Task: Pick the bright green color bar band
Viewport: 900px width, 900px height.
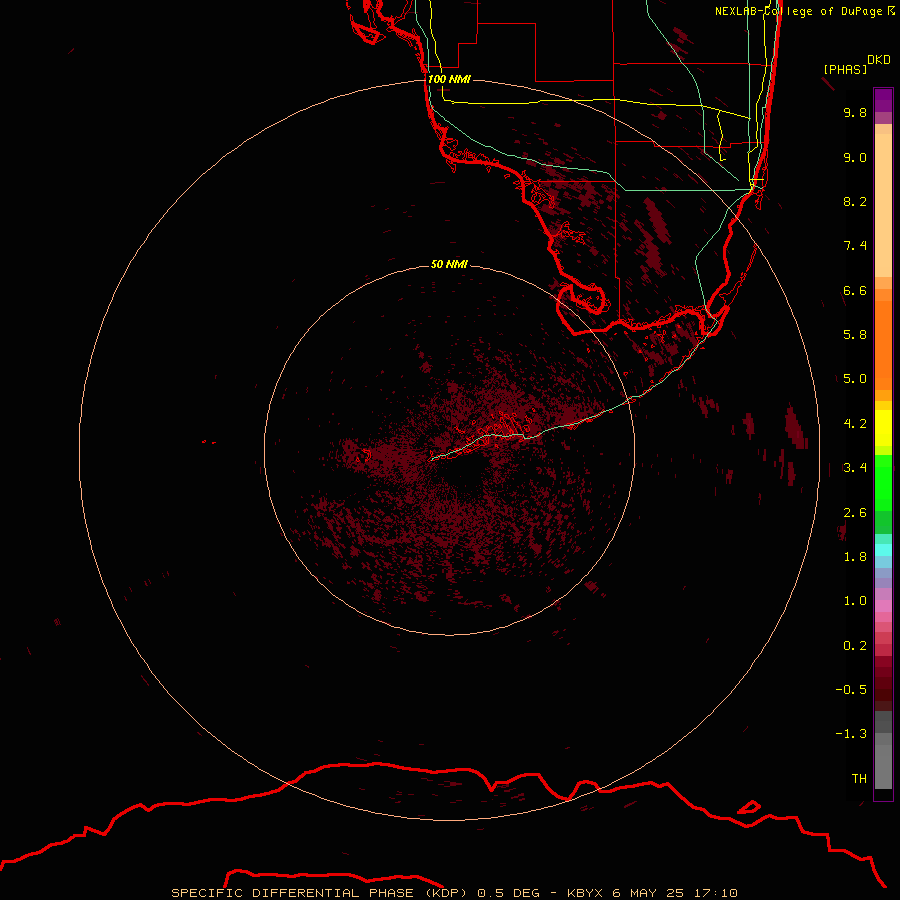Action: (883, 483)
